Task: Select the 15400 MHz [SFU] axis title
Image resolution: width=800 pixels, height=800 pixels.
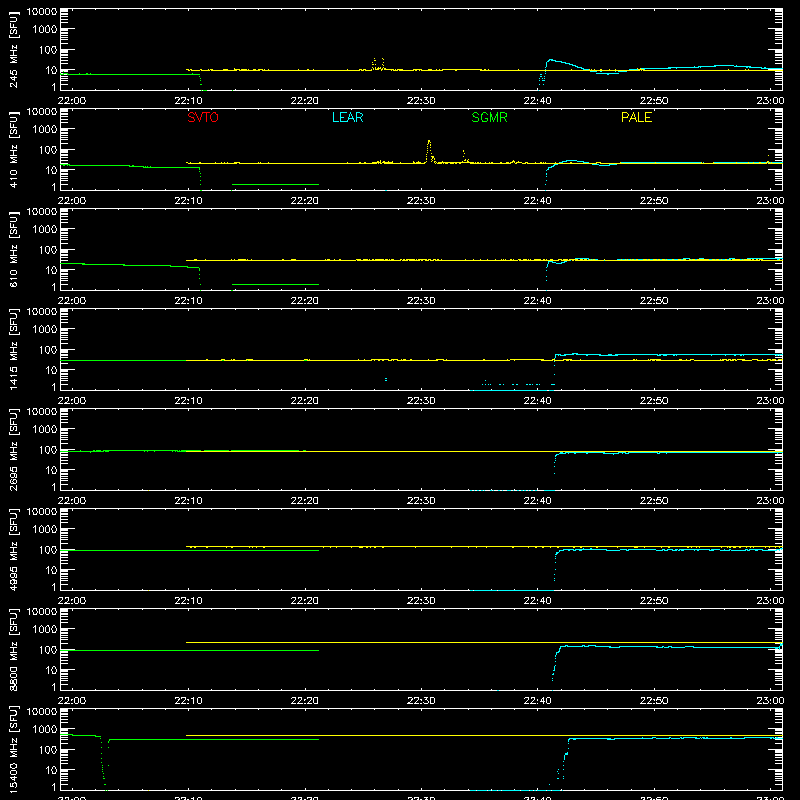Action: 14,749
